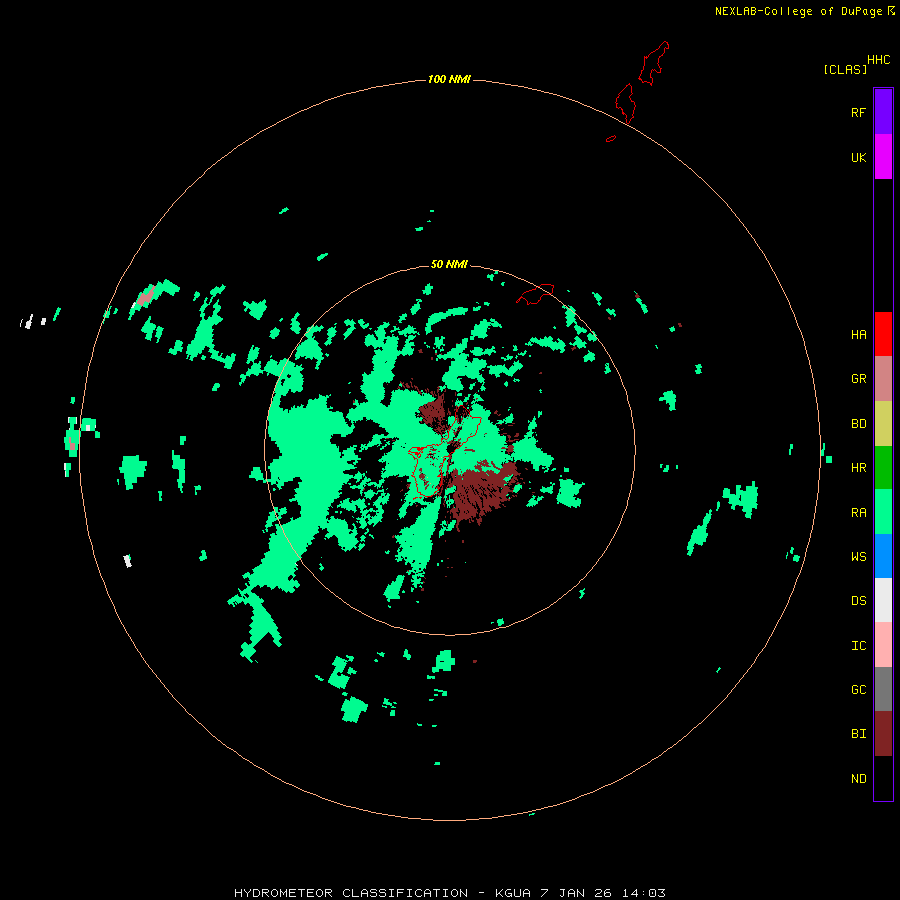Select the dusty pink GR color swatch
The image size is (900, 900).
tap(883, 379)
